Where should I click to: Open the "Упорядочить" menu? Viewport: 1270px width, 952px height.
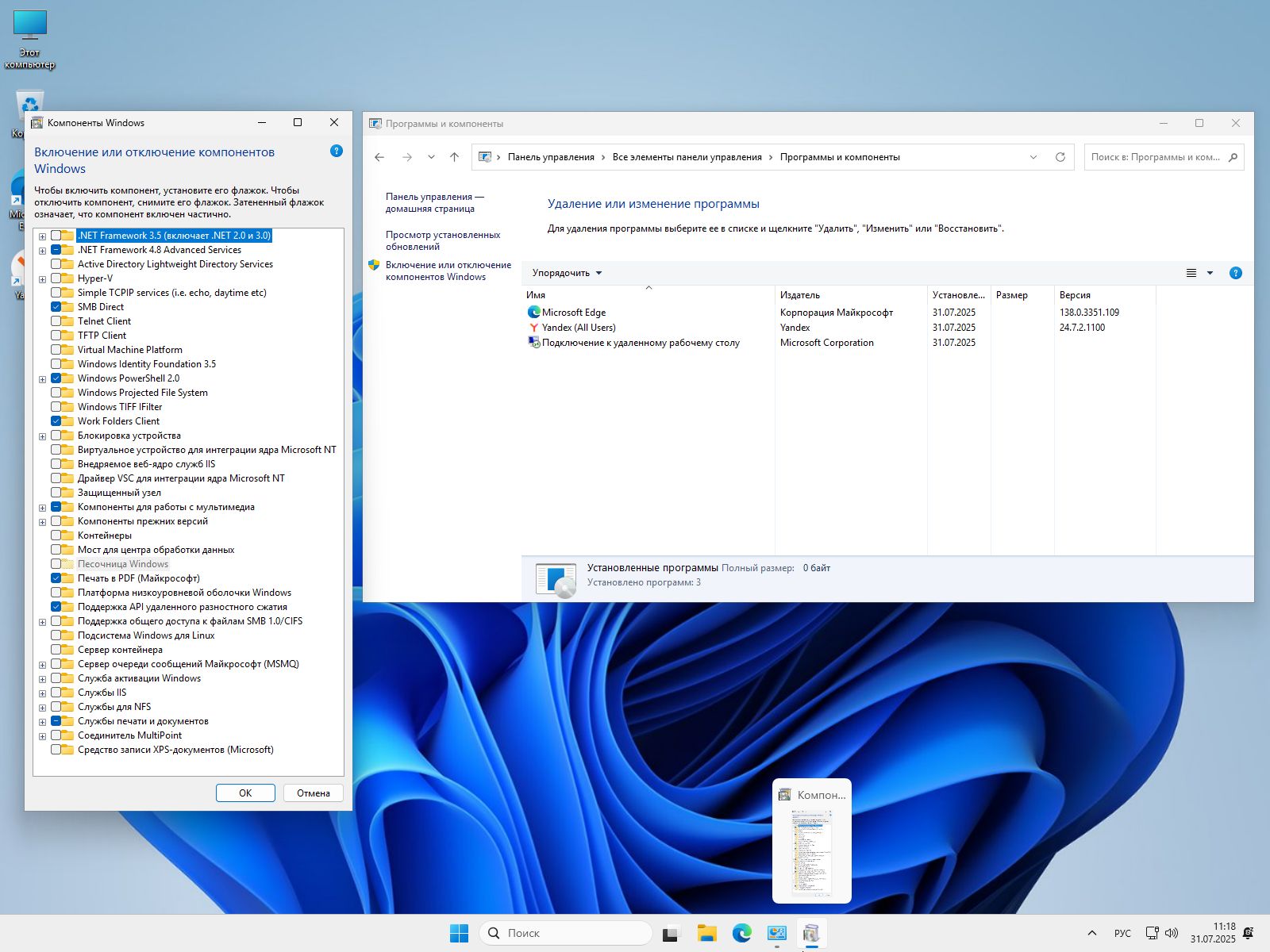567,273
